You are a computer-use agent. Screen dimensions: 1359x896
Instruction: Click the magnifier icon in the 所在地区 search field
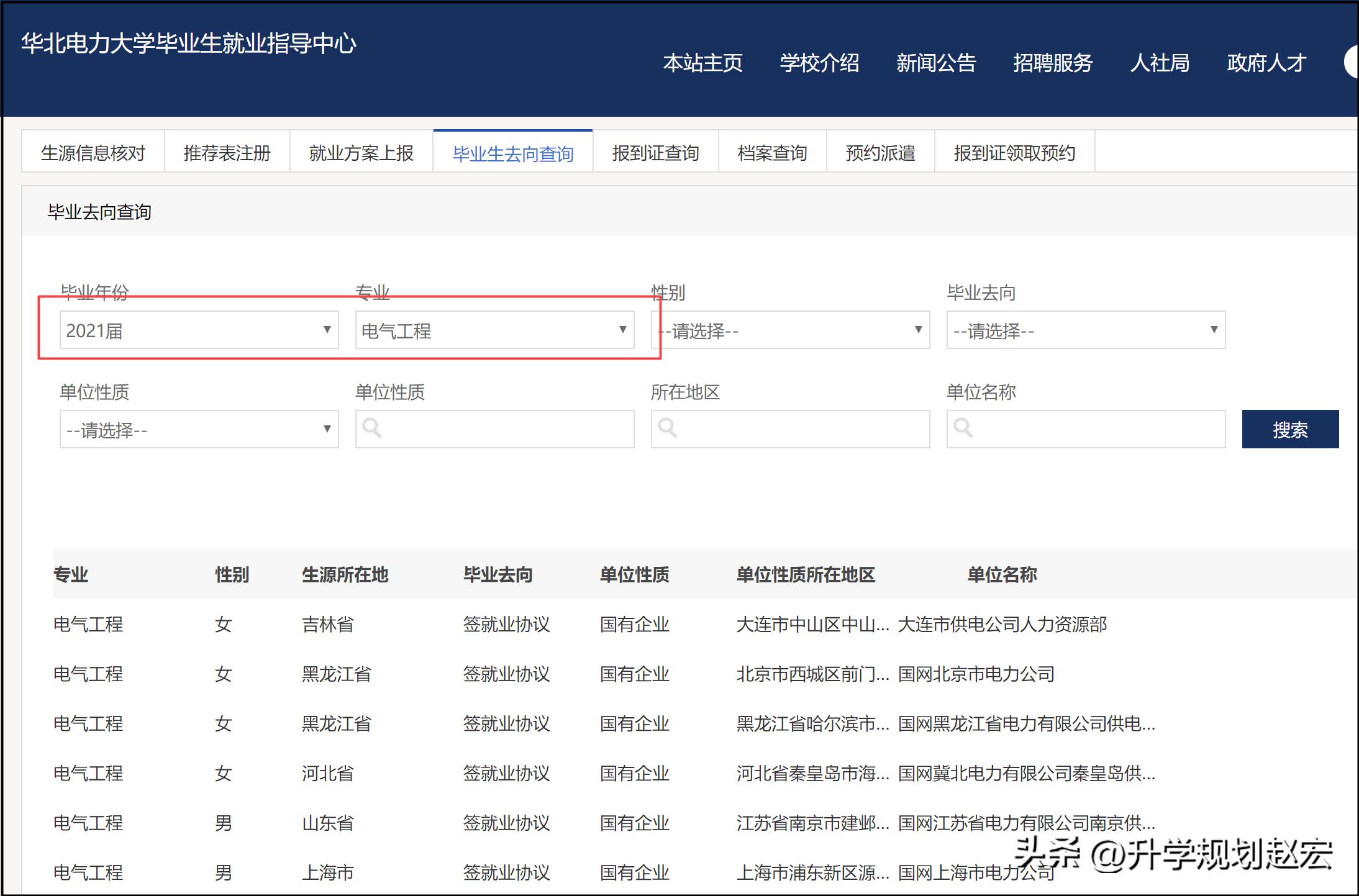point(668,428)
